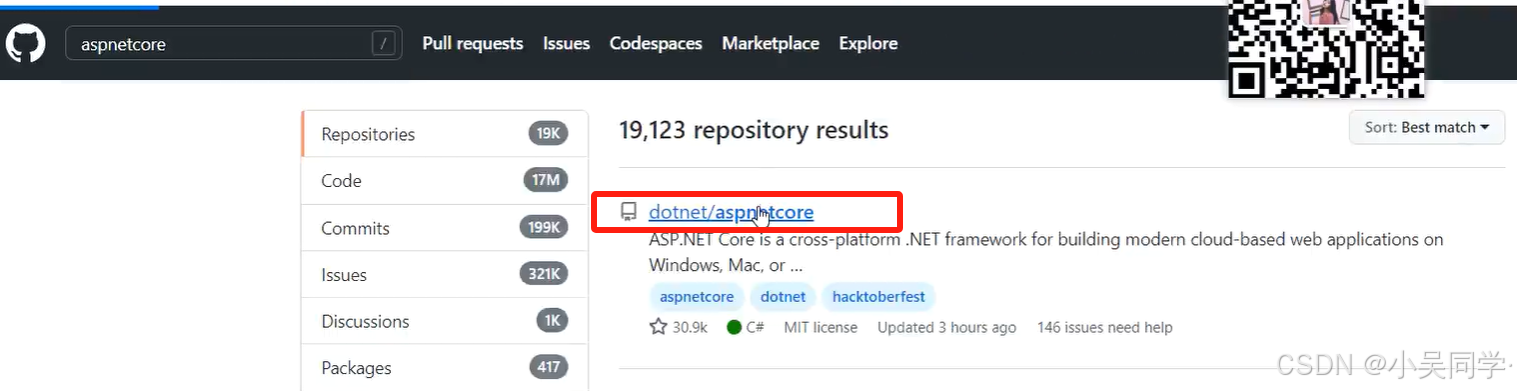Click the star icon showing 30.9k
The width and height of the screenshot is (1517, 391).
click(658, 327)
